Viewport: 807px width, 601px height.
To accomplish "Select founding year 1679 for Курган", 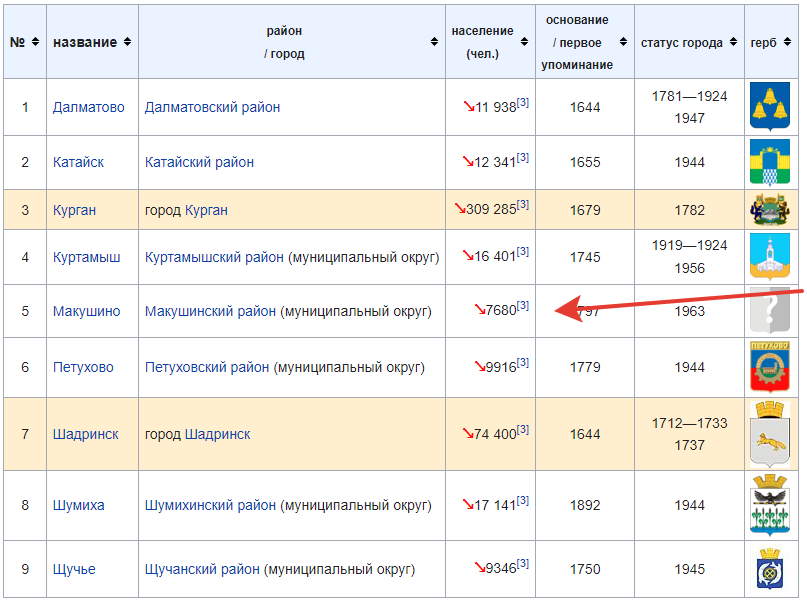I will [x=585, y=210].
